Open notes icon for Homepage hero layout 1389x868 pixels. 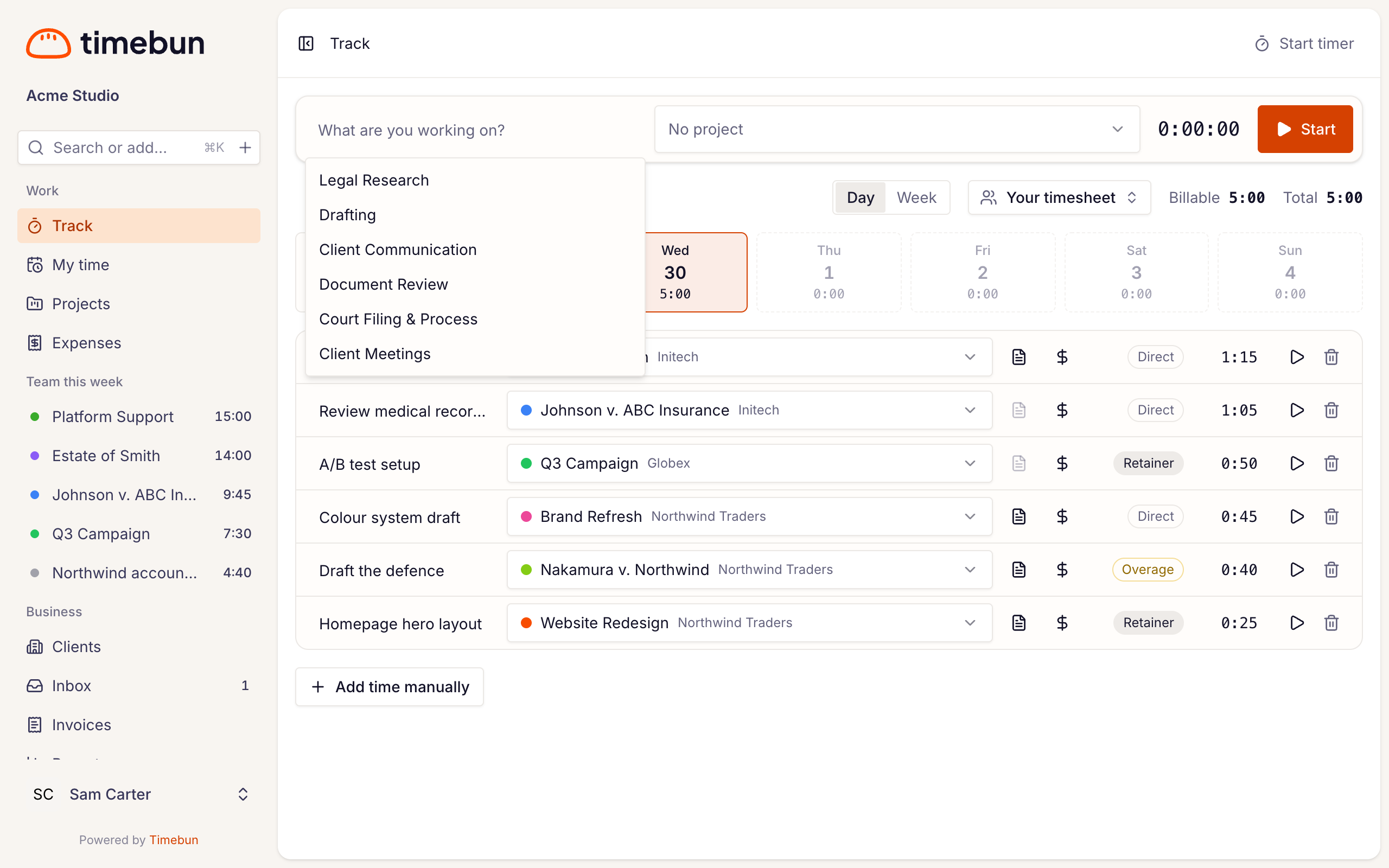[1019, 623]
